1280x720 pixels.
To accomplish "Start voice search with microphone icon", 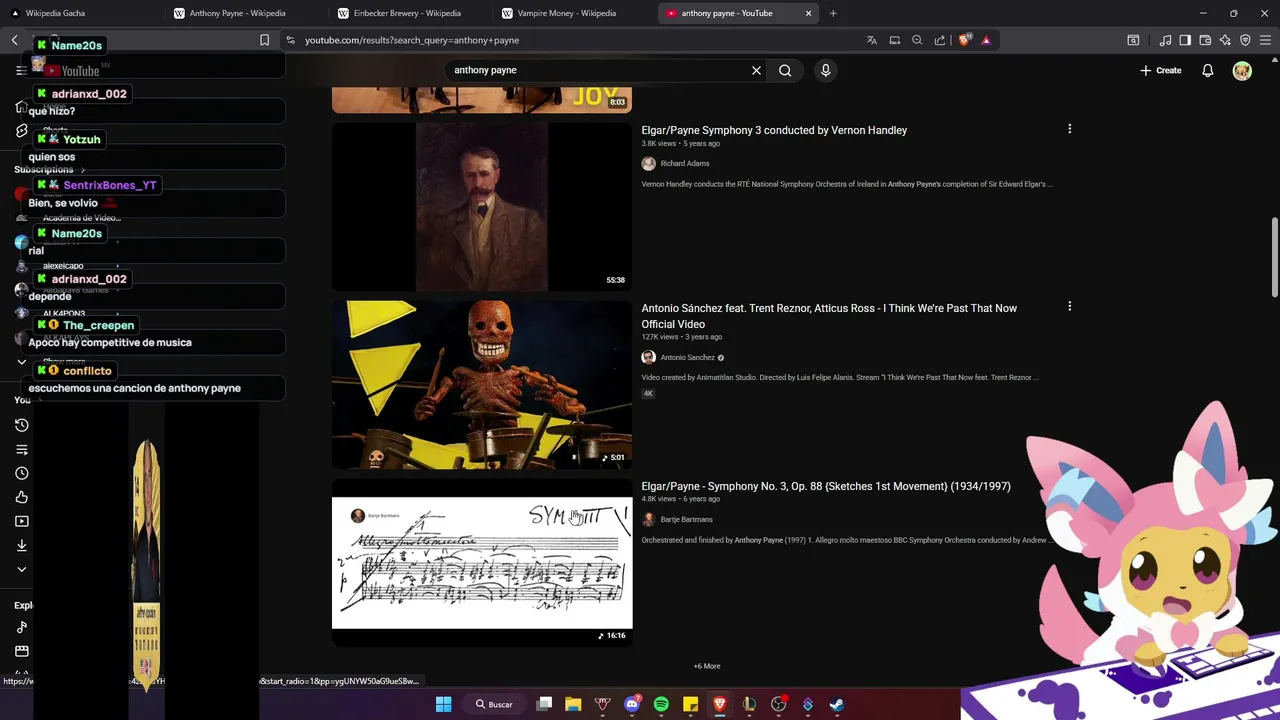I will (825, 70).
